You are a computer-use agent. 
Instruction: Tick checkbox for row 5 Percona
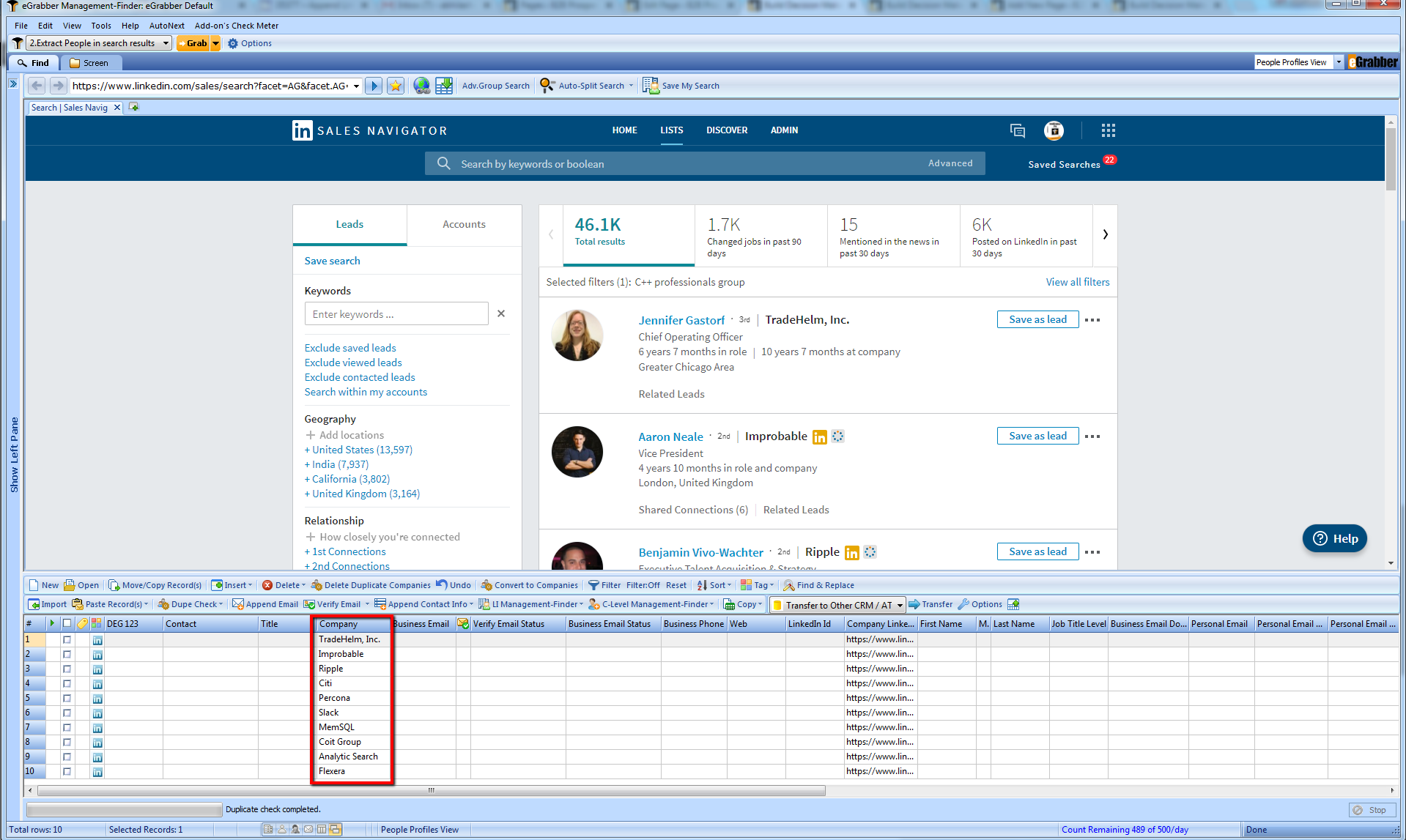[x=67, y=698]
